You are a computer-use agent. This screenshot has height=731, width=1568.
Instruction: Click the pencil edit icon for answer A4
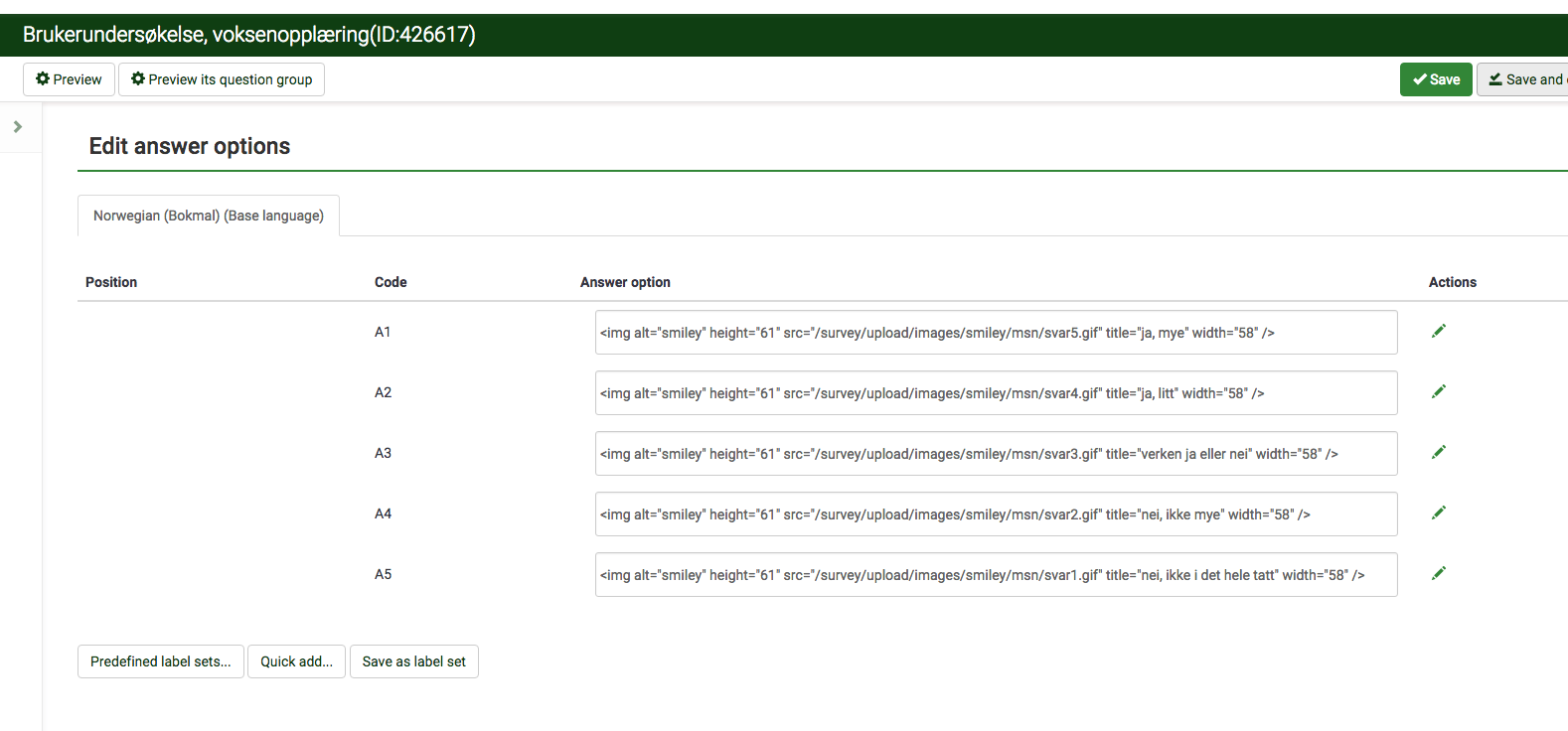[x=1438, y=512]
